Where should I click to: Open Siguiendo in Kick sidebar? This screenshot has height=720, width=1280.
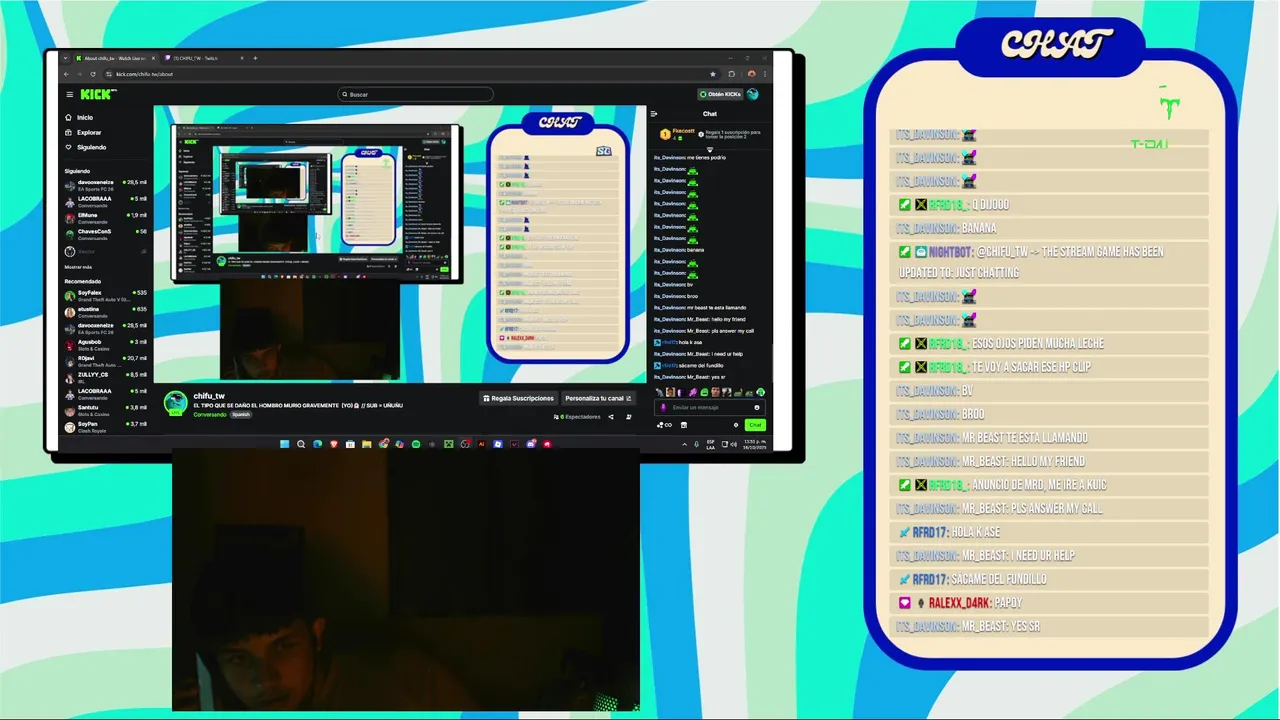[x=86, y=147]
